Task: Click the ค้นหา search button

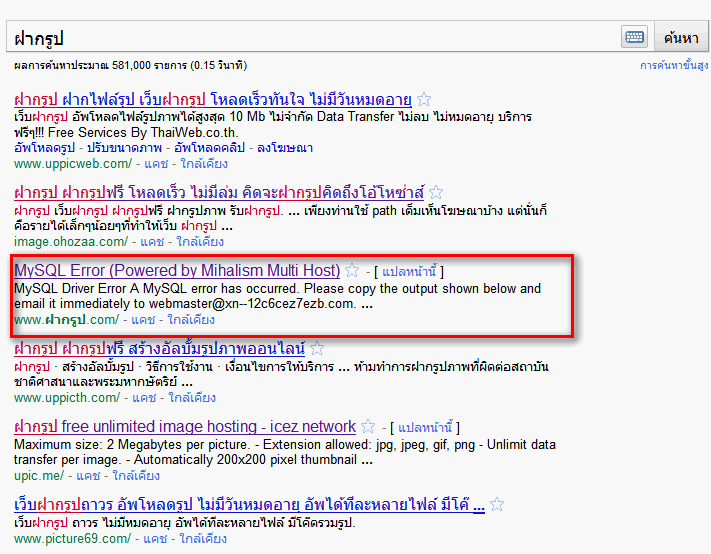Action: [681, 38]
